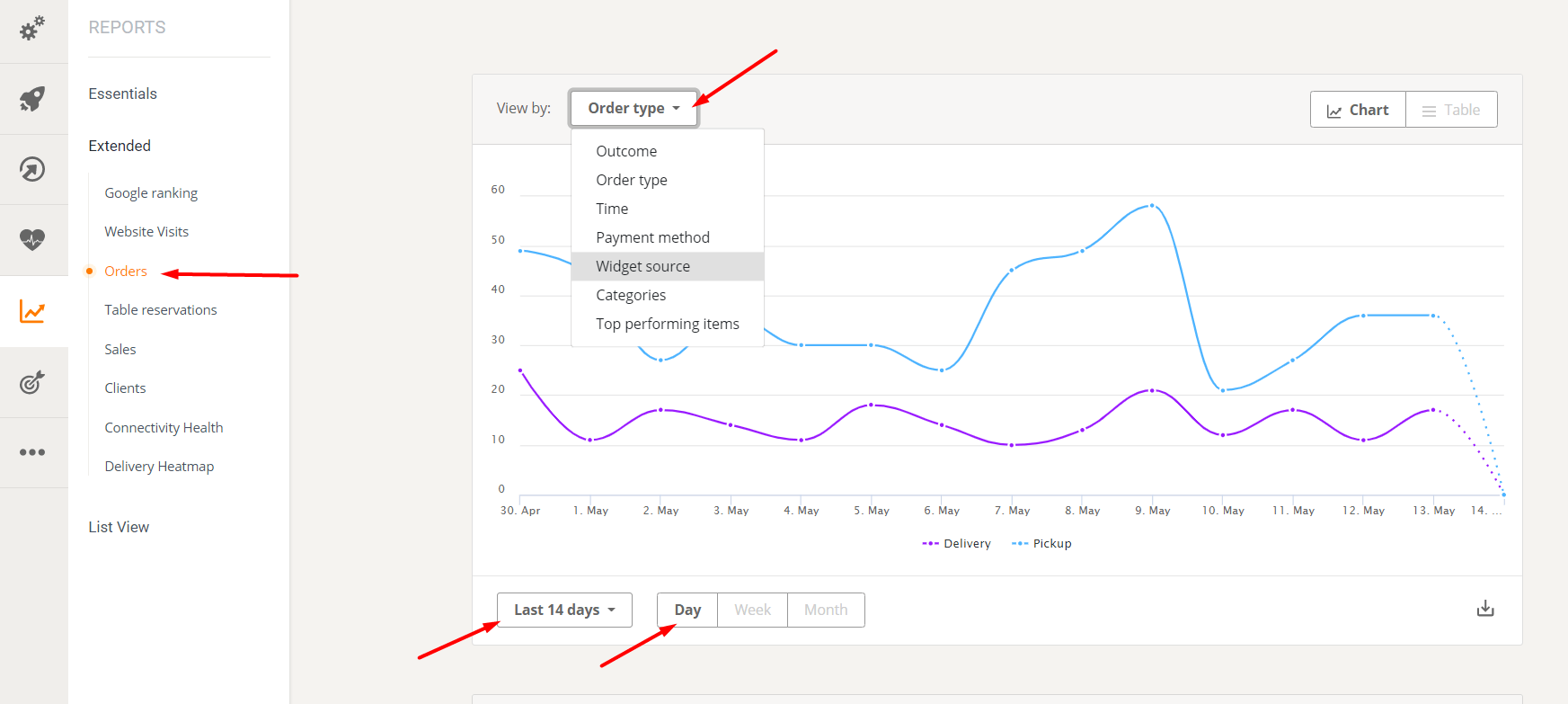Click the circular arrow sidebar icon
The width and height of the screenshot is (1568, 704).
pyautogui.click(x=32, y=169)
